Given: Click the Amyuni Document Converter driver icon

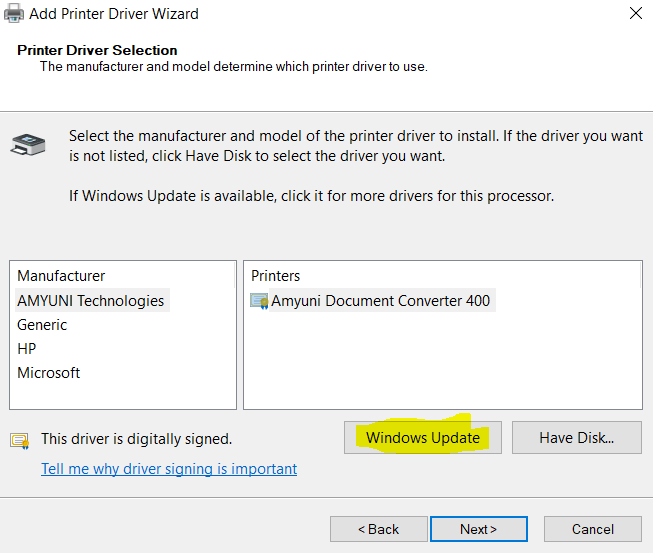Looking at the screenshot, I should [x=259, y=301].
